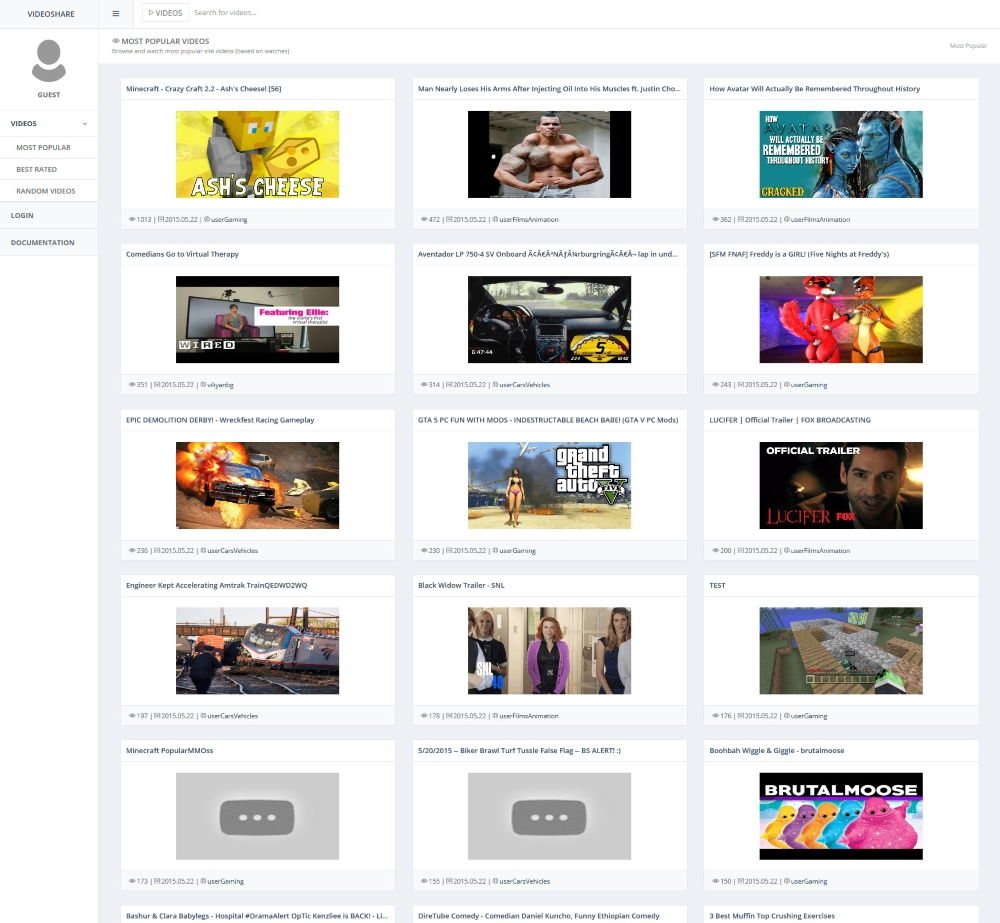Click title LUCIFER Official Trailer
The height and width of the screenshot is (923, 1000).
pos(790,420)
